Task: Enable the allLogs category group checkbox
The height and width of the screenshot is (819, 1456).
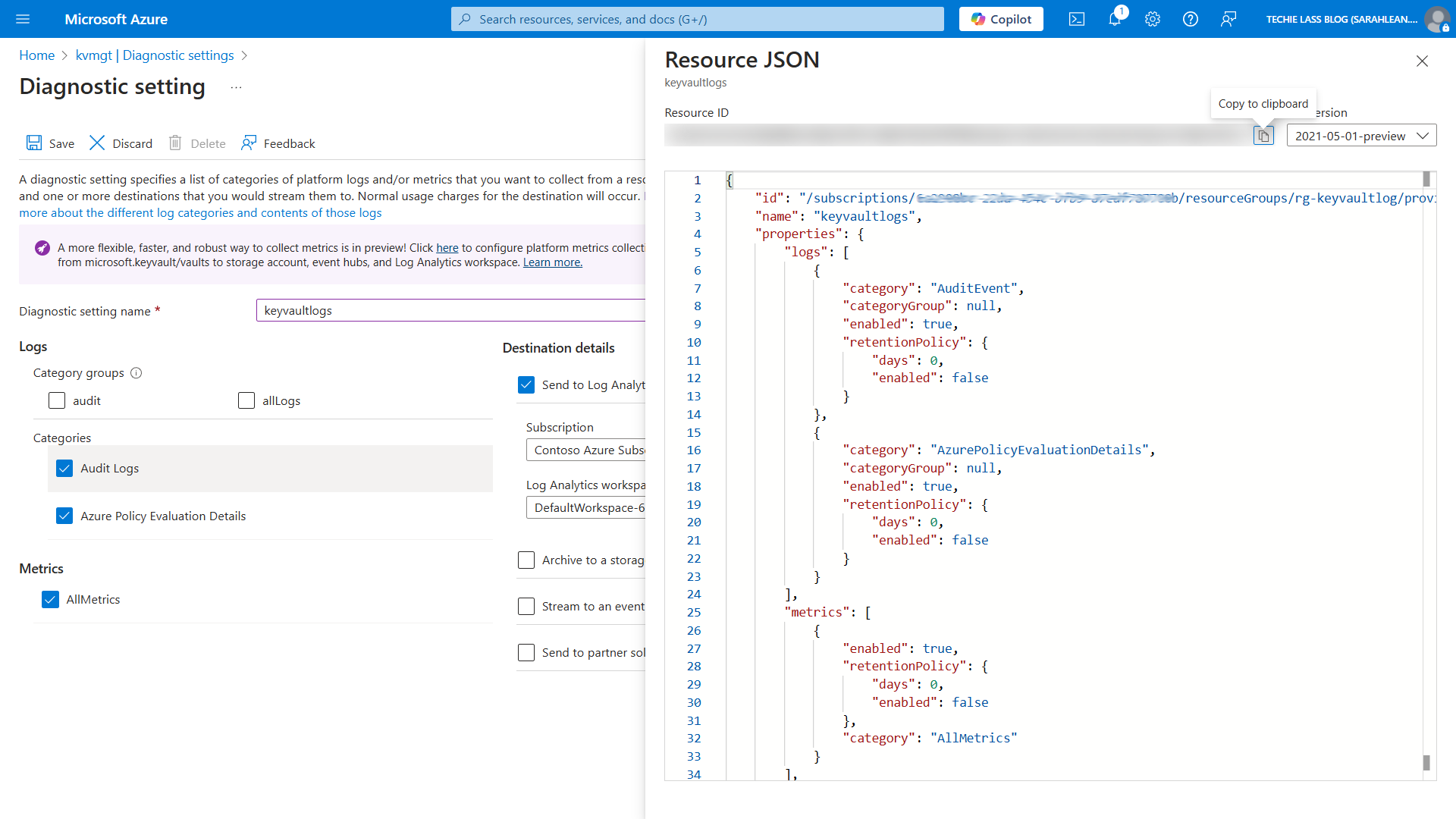Action: pyautogui.click(x=246, y=400)
